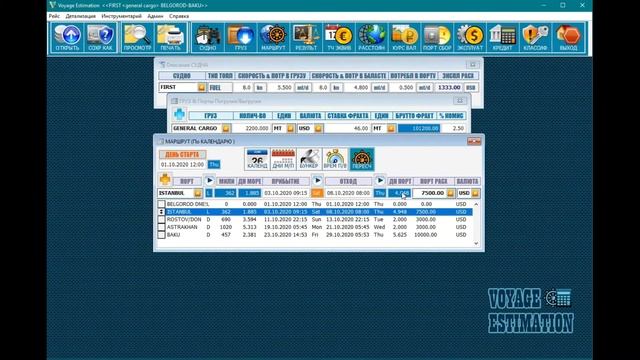Open voyage file with ОТКРЫТЬ icon

67,38
